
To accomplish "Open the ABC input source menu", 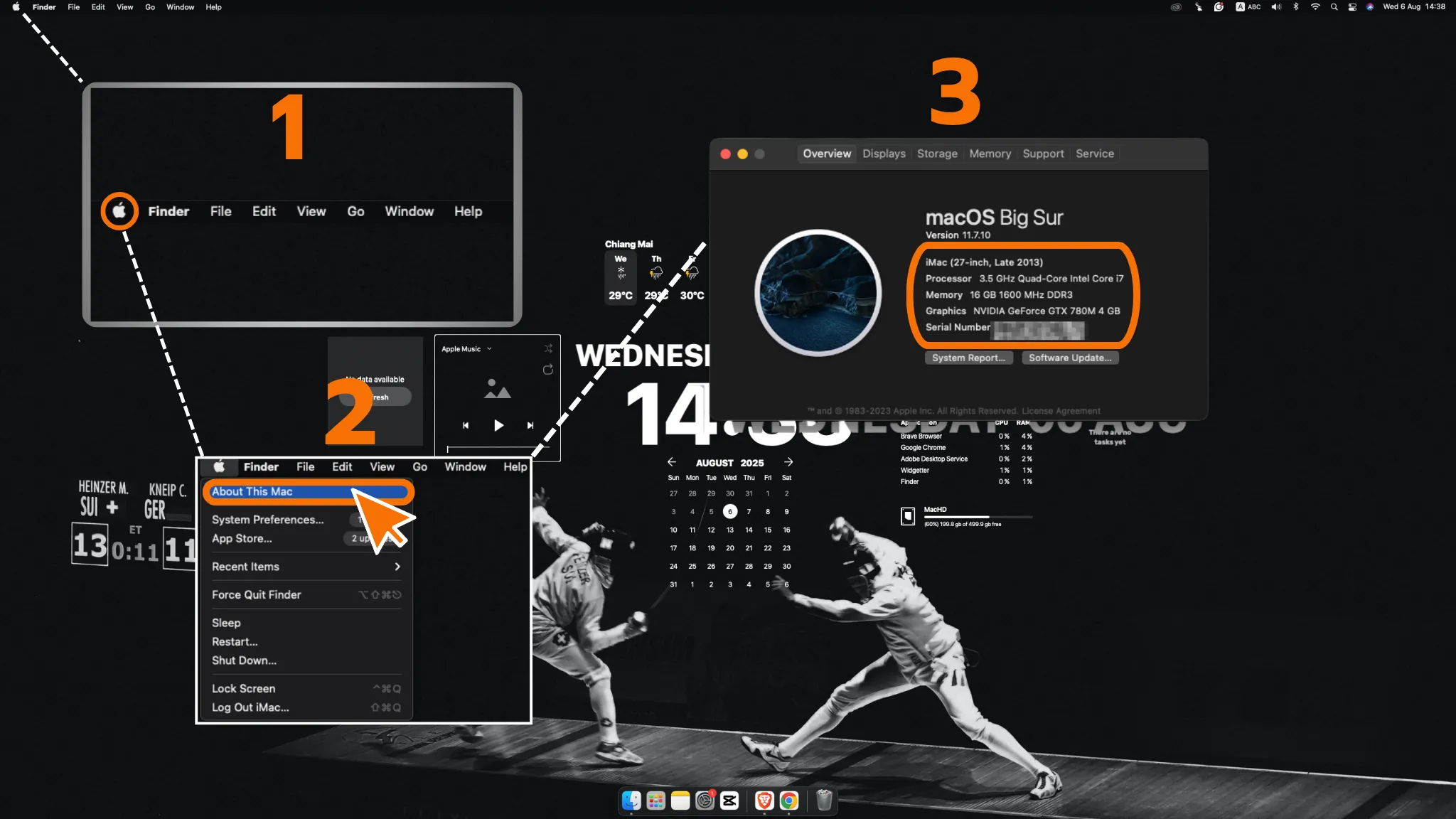I will pos(1248,7).
